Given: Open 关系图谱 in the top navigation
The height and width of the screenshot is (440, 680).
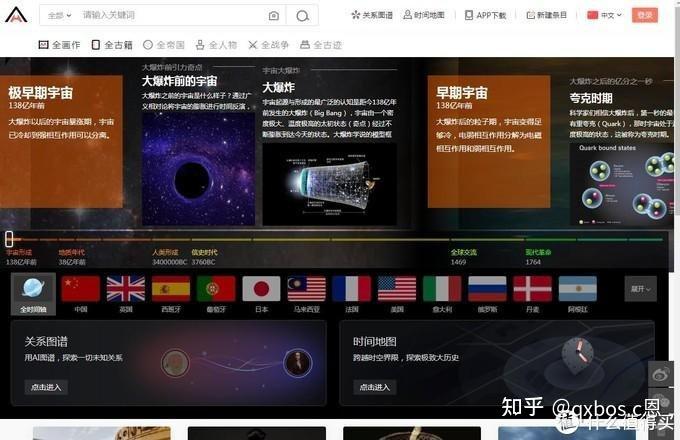Looking at the screenshot, I should [x=372, y=15].
